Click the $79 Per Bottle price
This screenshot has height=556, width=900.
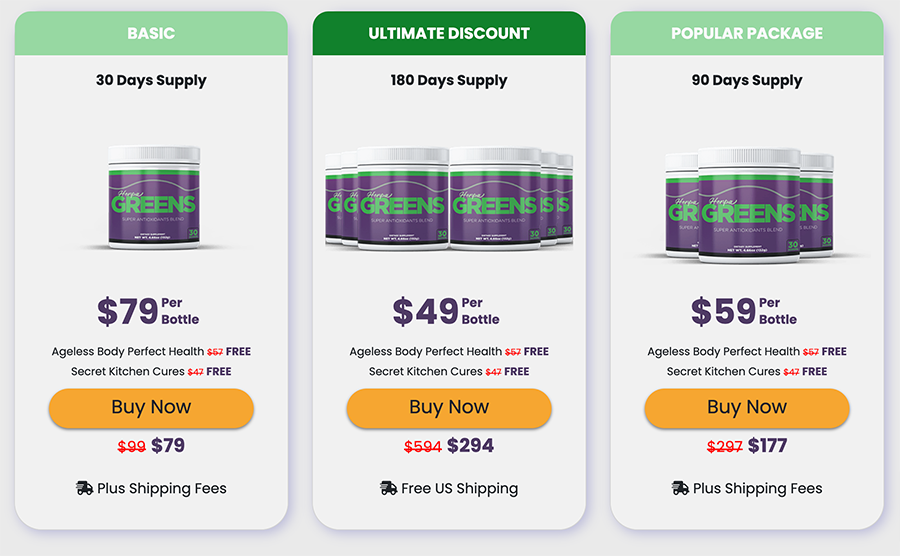[x=148, y=311]
